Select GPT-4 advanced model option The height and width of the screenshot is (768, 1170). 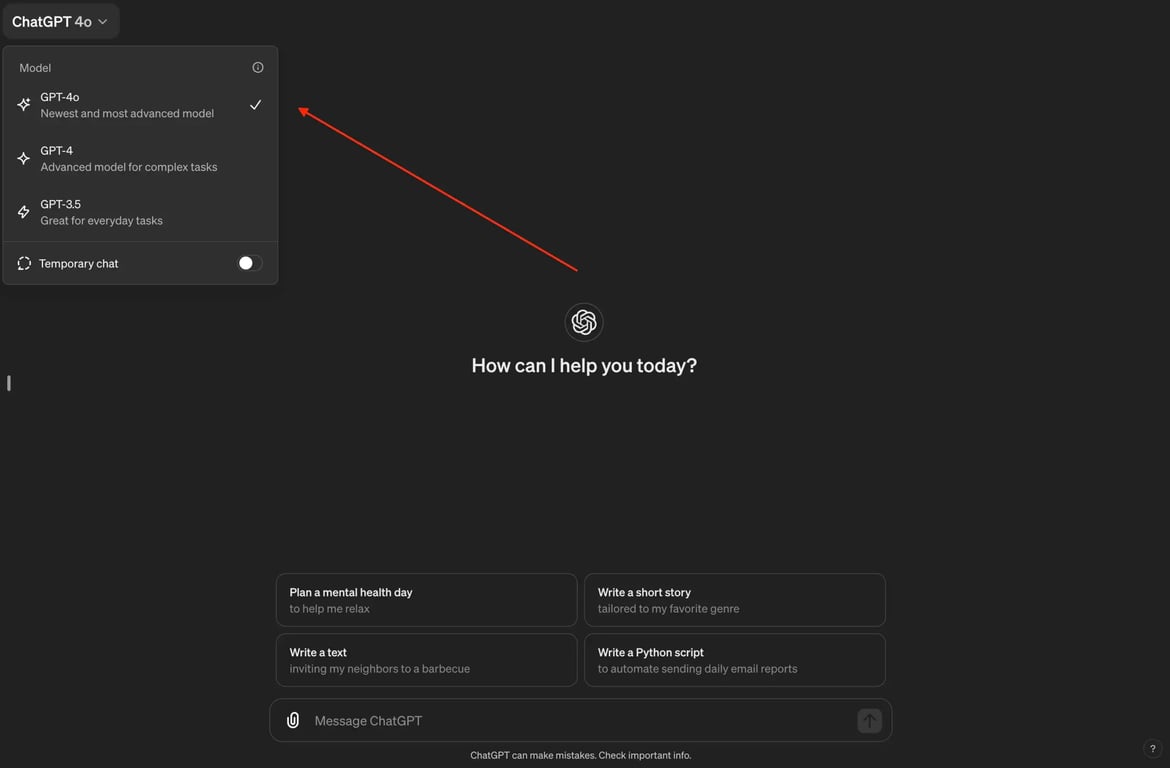tap(128, 159)
